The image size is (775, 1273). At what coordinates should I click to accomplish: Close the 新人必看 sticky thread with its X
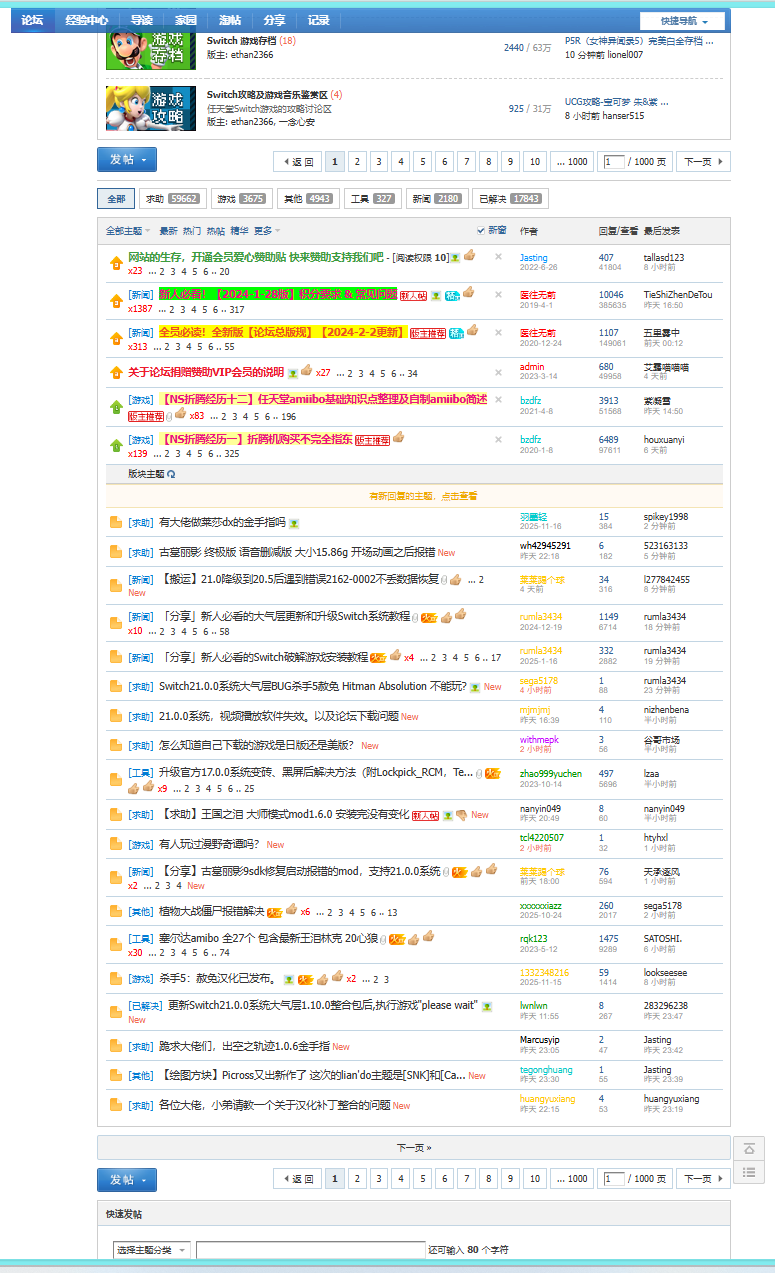[x=498, y=295]
